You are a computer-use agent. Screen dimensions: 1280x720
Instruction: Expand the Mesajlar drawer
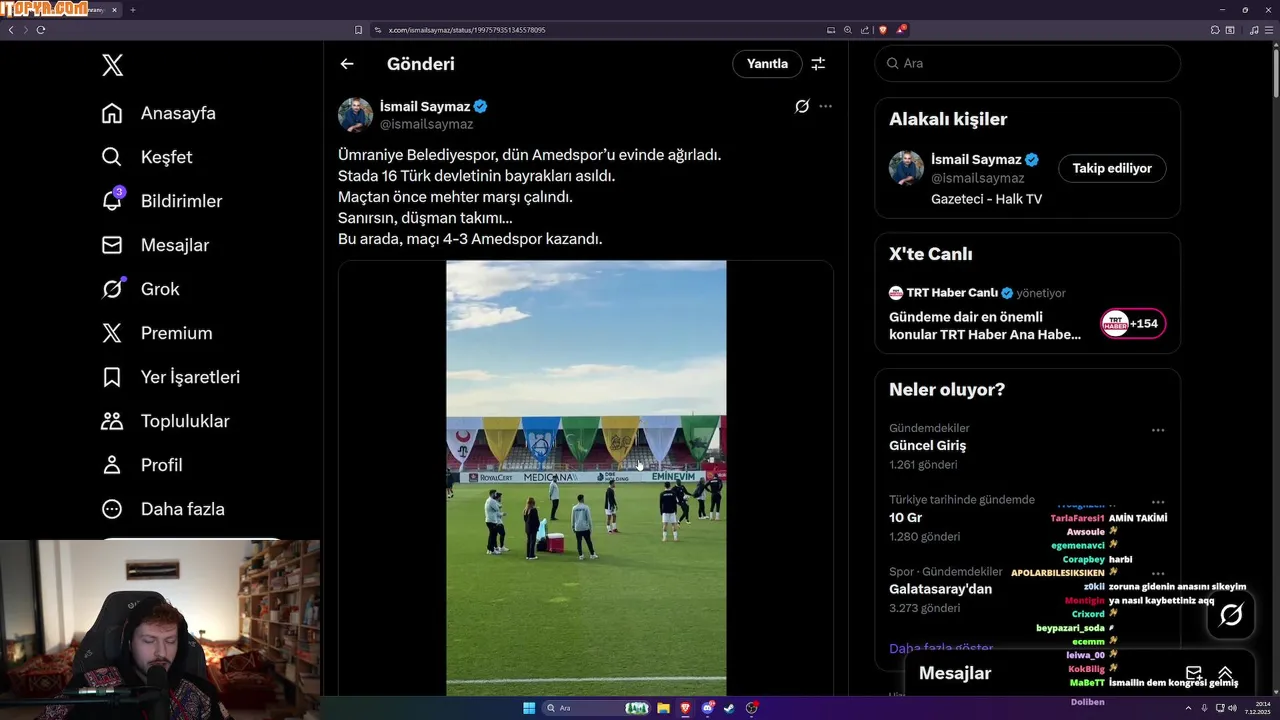(1225, 673)
